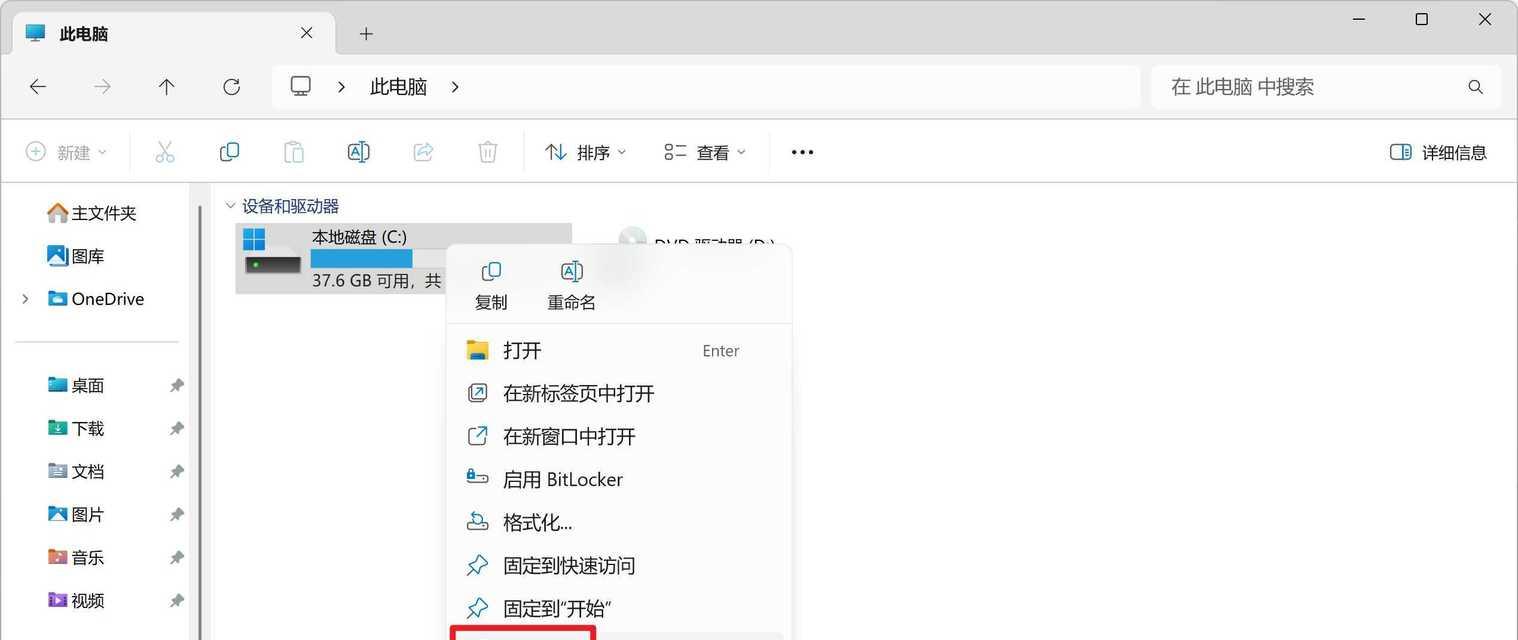Image resolution: width=1518 pixels, height=640 pixels.
Task: Open 图片 folder in the sidebar
Action: point(76,514)
